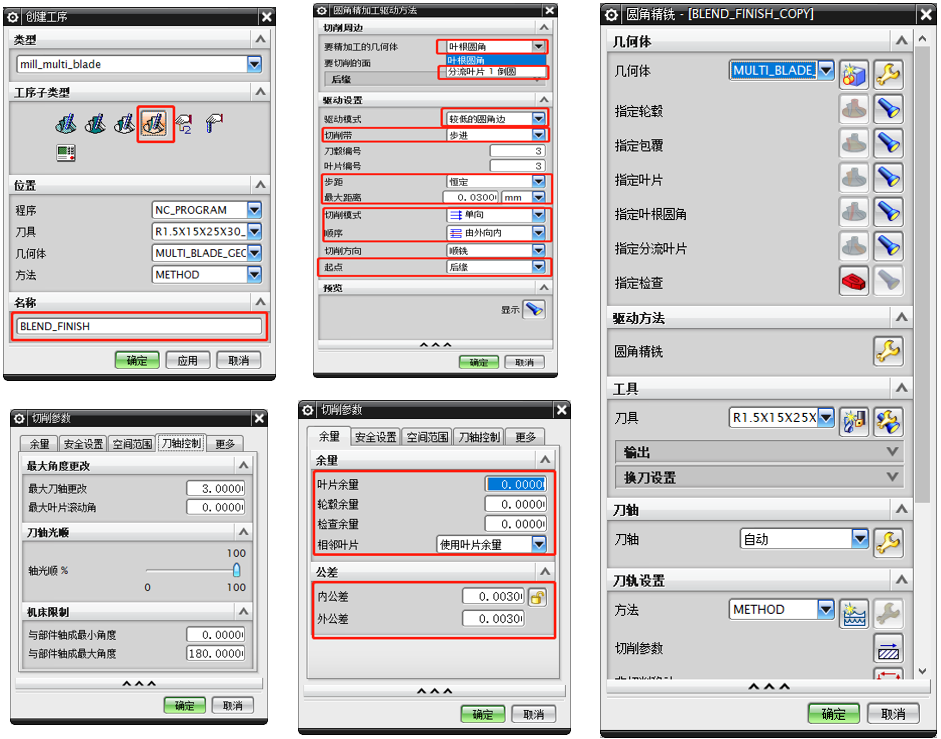
Task: Click 应用 button in 创建工序 dialog
Action: (188, 360)
